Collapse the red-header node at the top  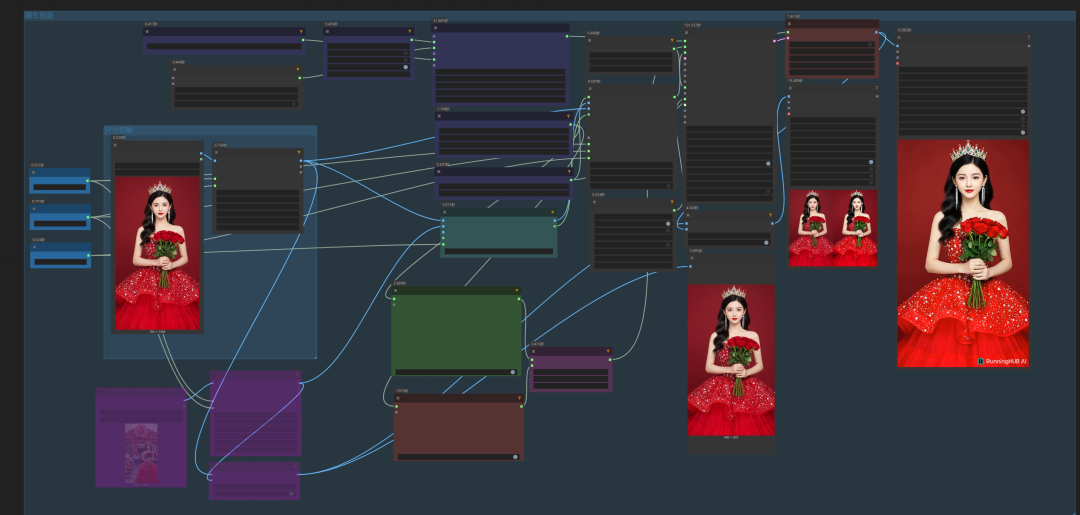pos(790,24)
